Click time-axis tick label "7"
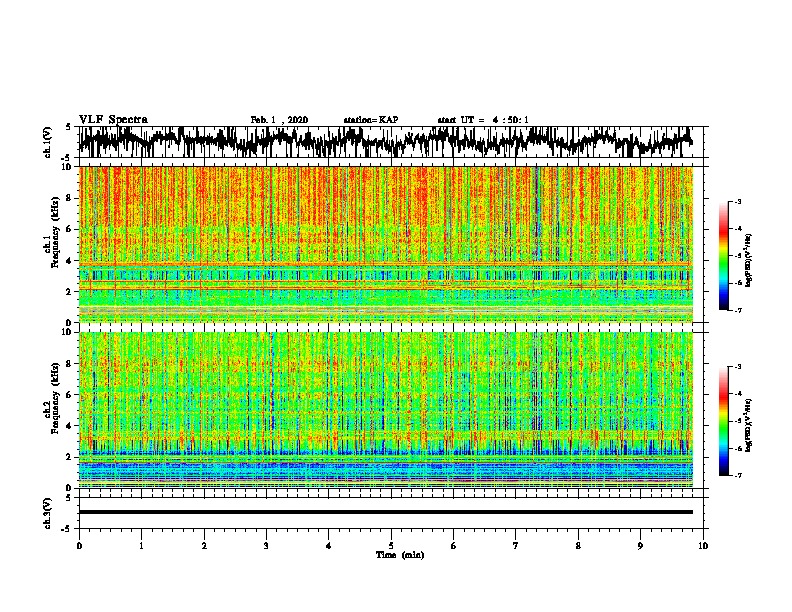Viewport: 792px width, 612px height. point(516,546)
